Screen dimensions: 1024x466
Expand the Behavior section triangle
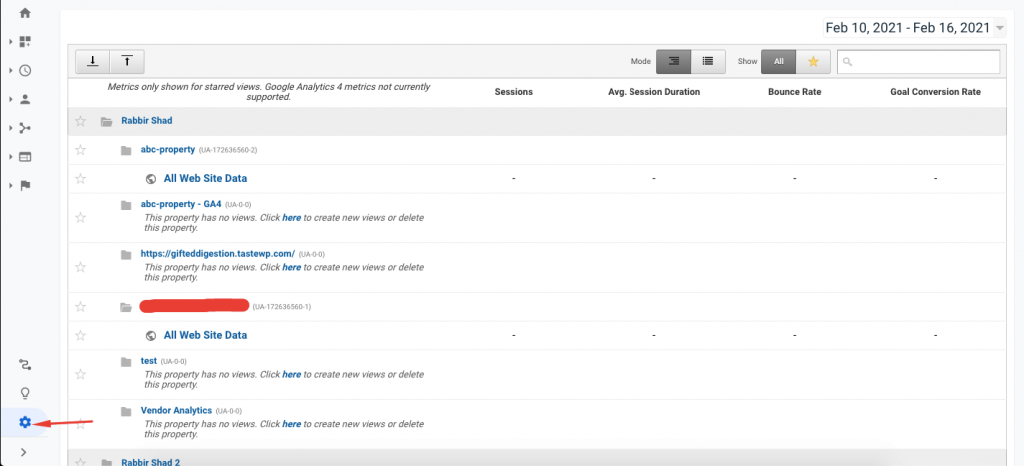(x=11, y=157)
